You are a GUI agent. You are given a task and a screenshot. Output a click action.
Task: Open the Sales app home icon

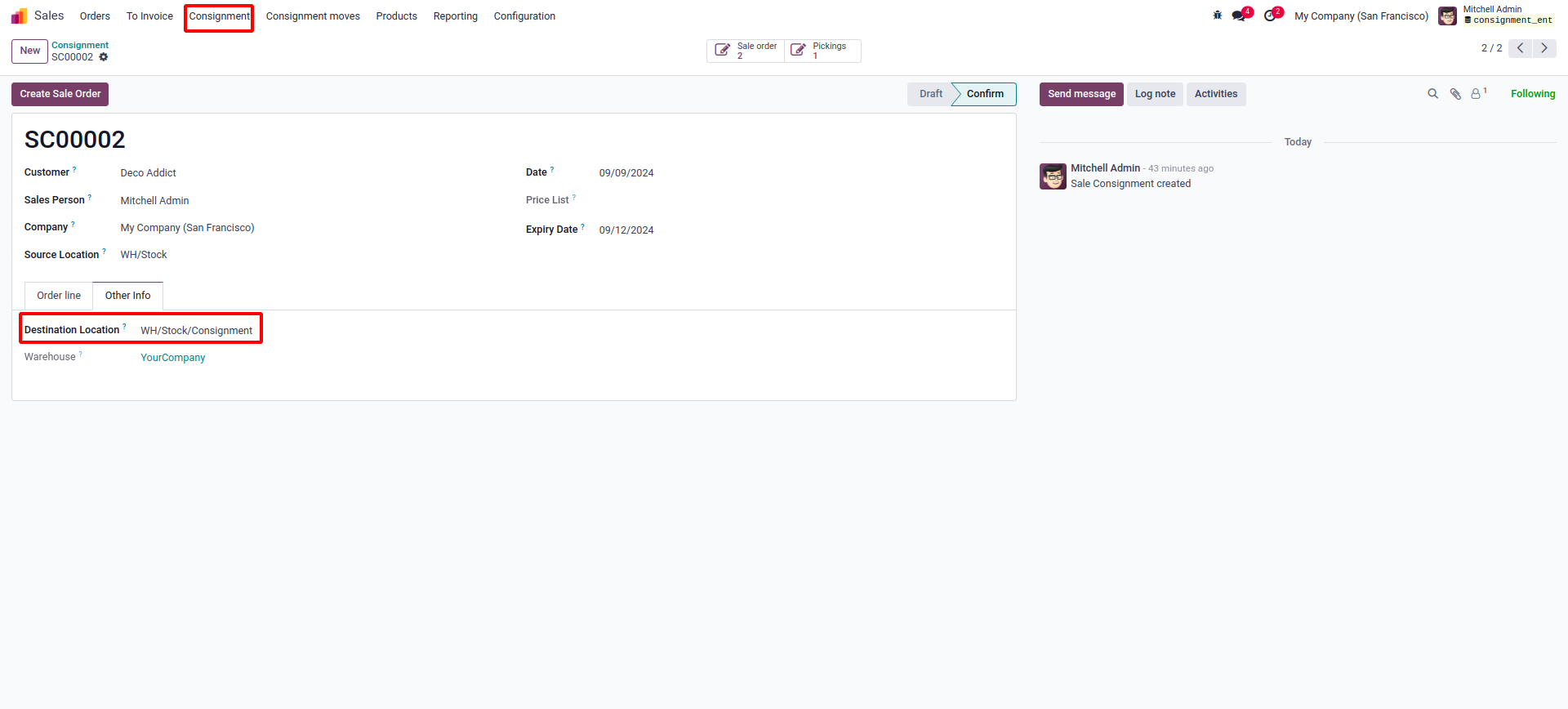pyautogui.click(x=19, y=16)
